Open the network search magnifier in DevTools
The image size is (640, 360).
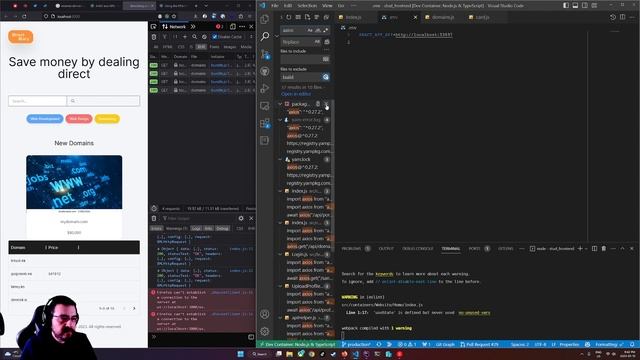(194, 37)
